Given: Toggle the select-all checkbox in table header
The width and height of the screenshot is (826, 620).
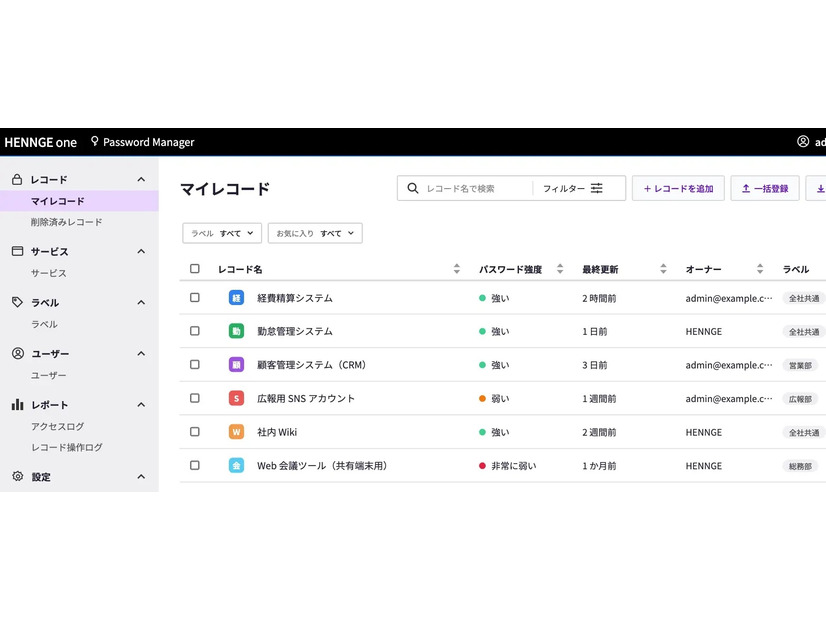Looking at the screenshot, I should point(195,269).
